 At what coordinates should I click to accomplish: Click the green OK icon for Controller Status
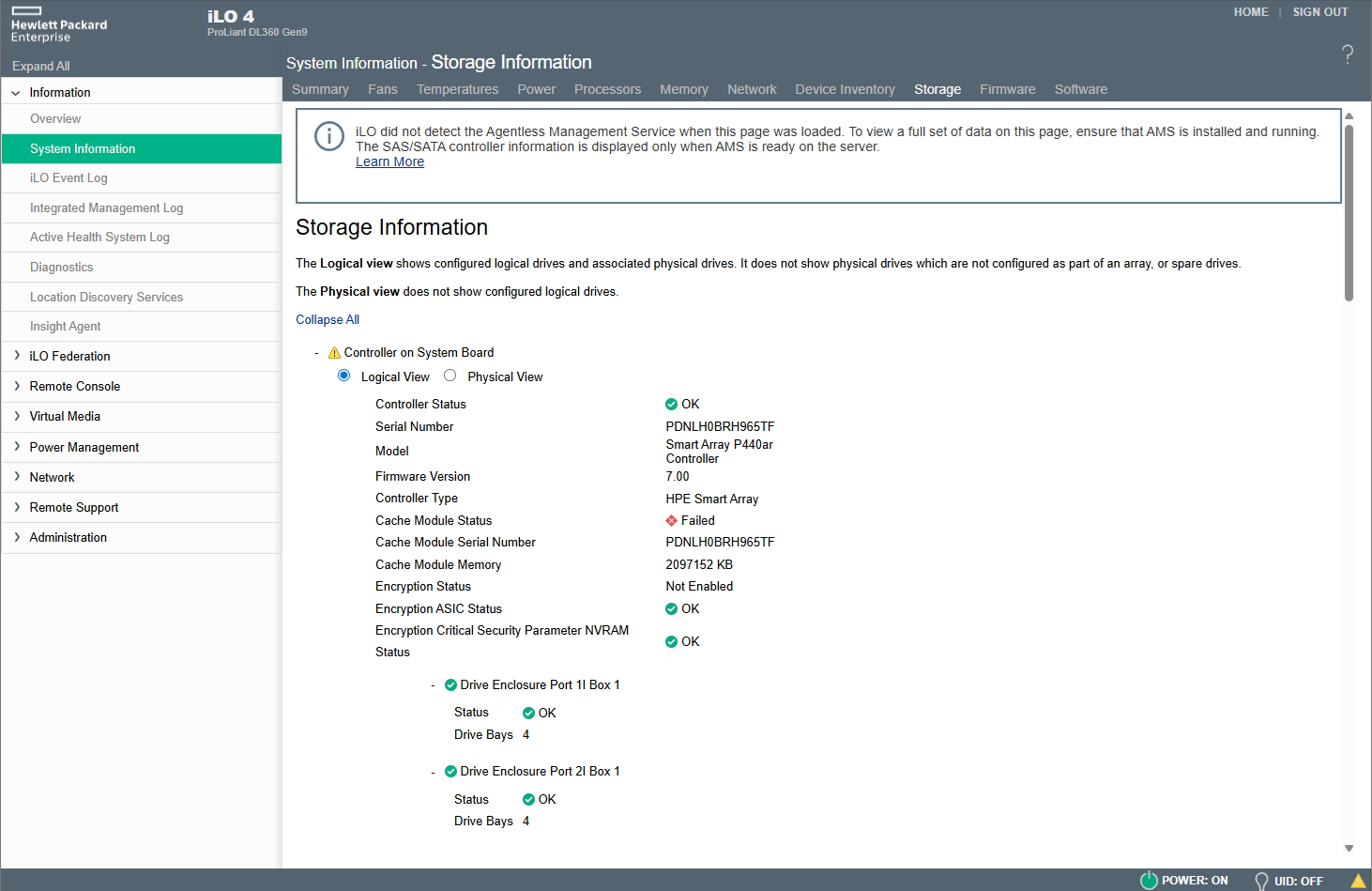[x=671, y=405]
